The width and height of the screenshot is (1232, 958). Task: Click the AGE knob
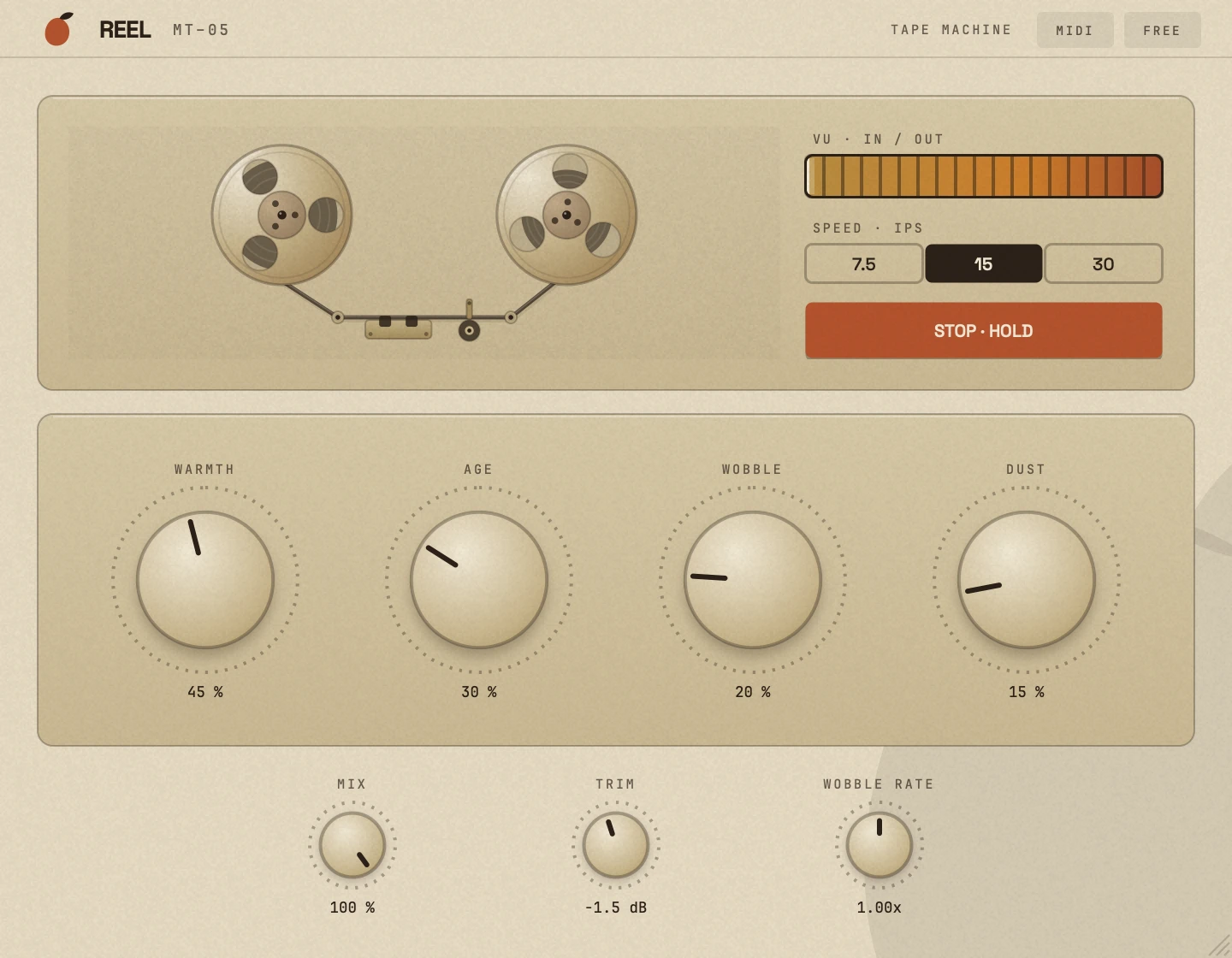479,580
